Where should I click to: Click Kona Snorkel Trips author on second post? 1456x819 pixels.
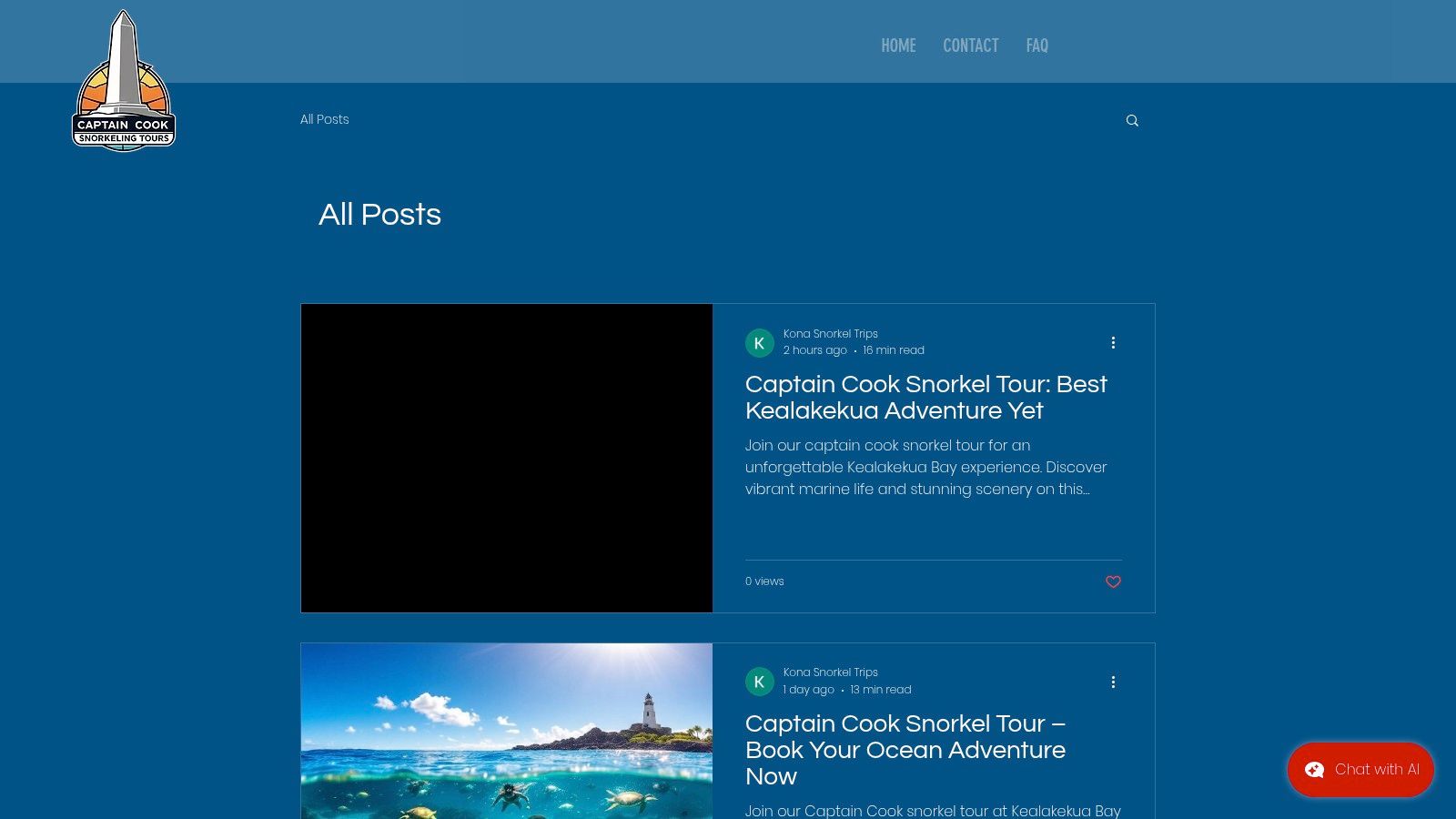(x=831, y=672)
